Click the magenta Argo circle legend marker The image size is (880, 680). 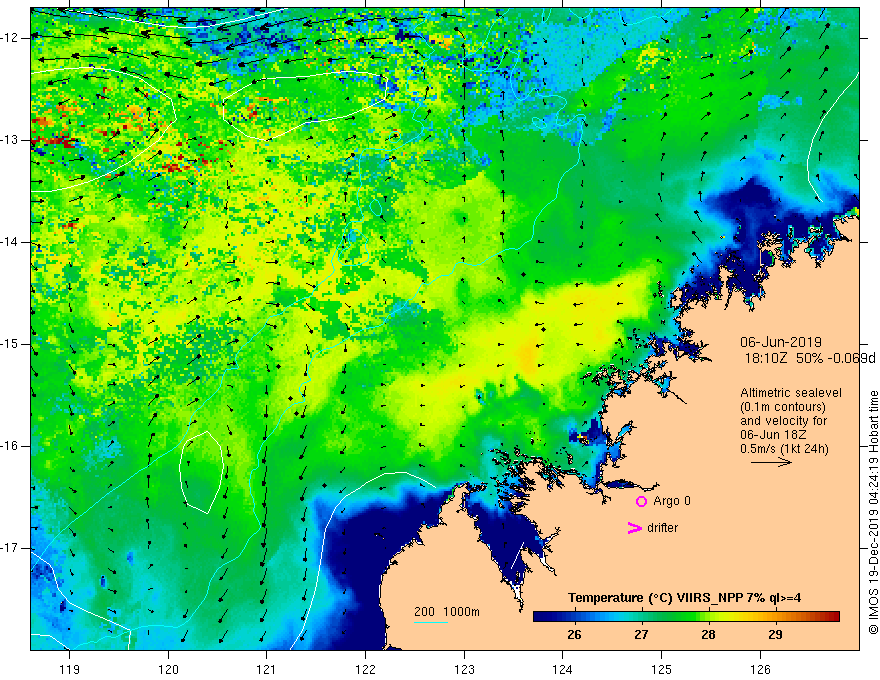[x=641, y=502]
